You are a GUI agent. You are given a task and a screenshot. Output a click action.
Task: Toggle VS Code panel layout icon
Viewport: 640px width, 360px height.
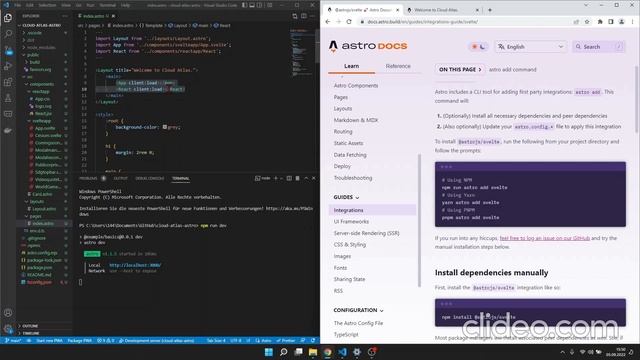(252, 5)
